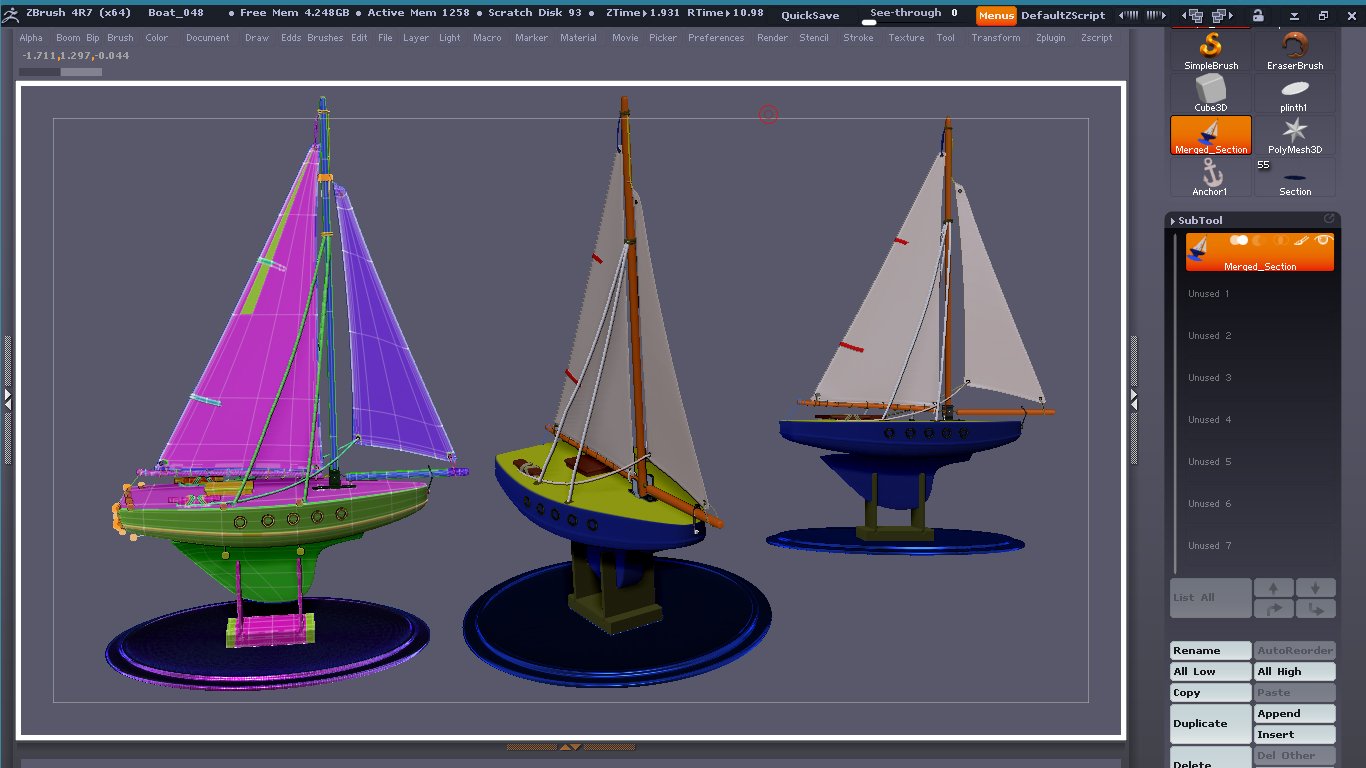Click the Append button
The image size is (1366, 768).
pos(1295,713)
